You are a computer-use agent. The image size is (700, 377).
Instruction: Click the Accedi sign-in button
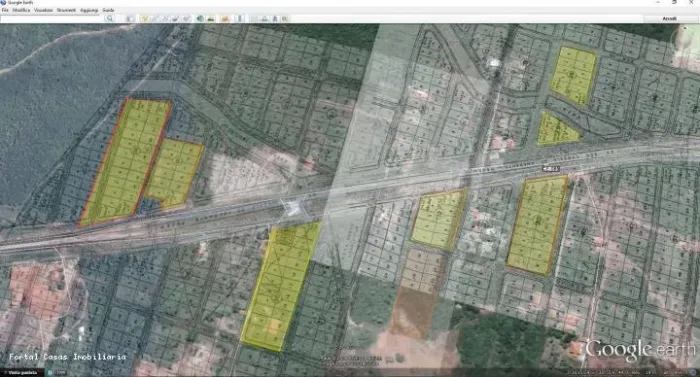click(x=669, y=18)
